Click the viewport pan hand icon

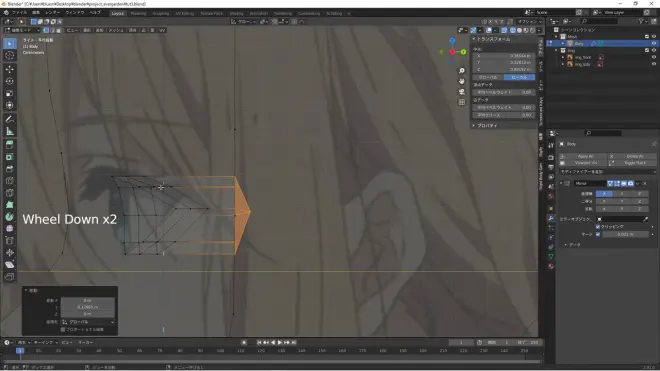[x=462, y=81]
